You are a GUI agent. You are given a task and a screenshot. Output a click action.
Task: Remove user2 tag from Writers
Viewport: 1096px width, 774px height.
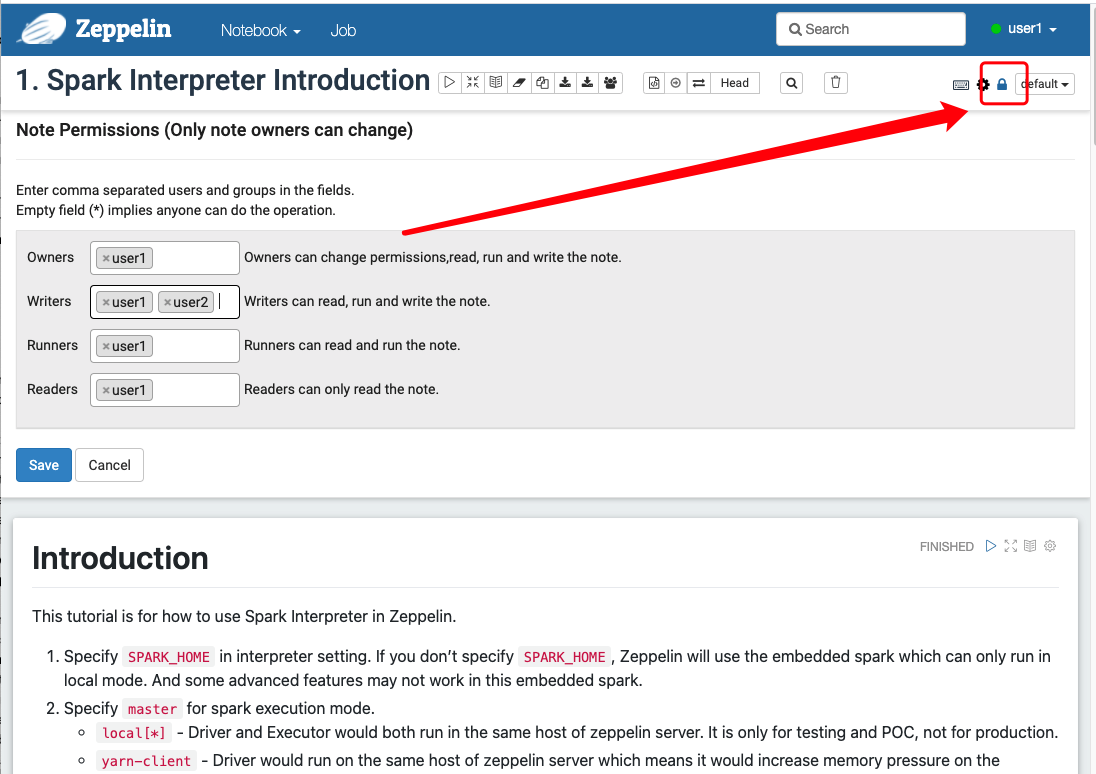(x=168, y=303)
